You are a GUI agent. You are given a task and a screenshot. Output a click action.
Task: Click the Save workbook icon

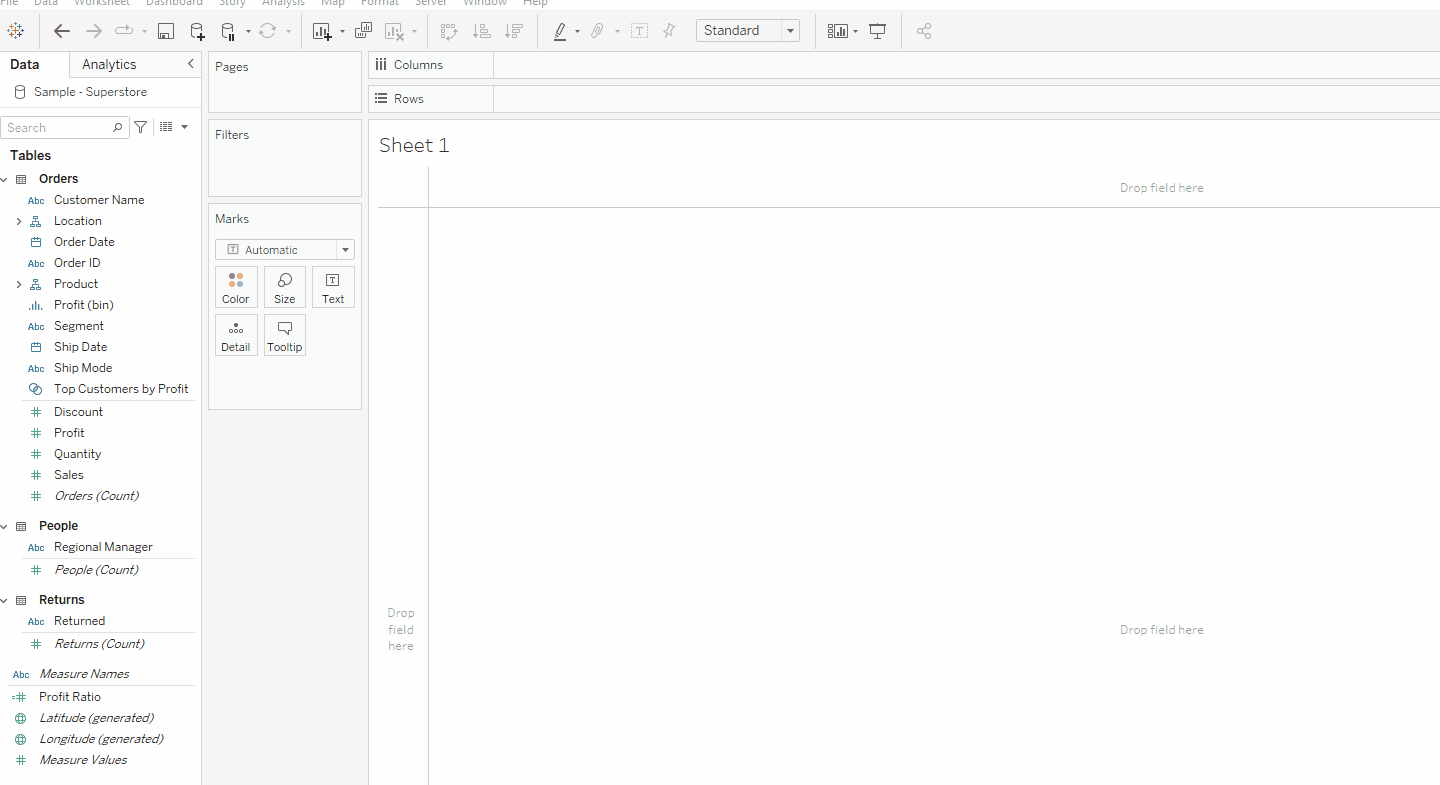(x=166, y=31)
